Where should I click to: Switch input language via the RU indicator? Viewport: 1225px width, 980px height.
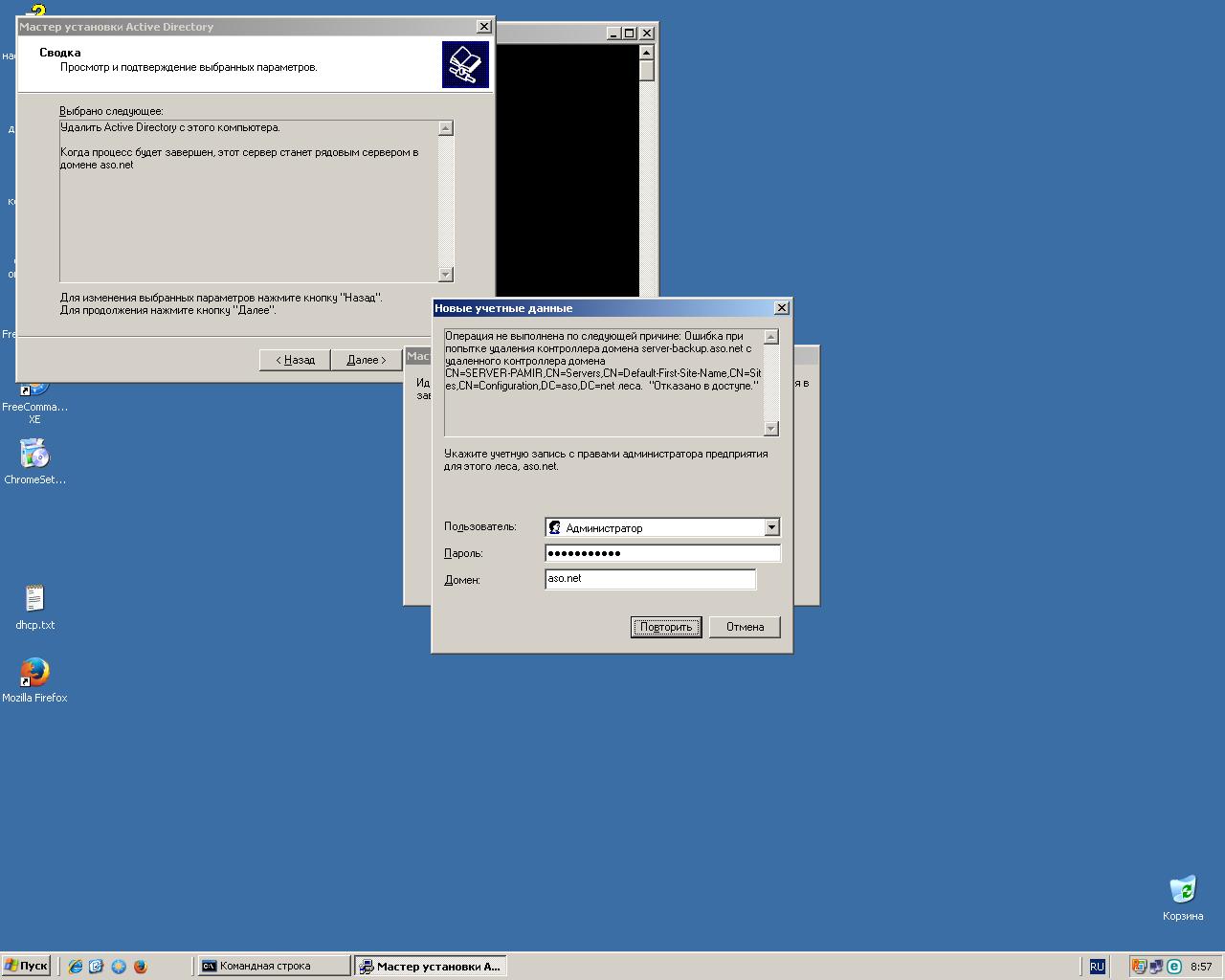[x=1097, y=967]
